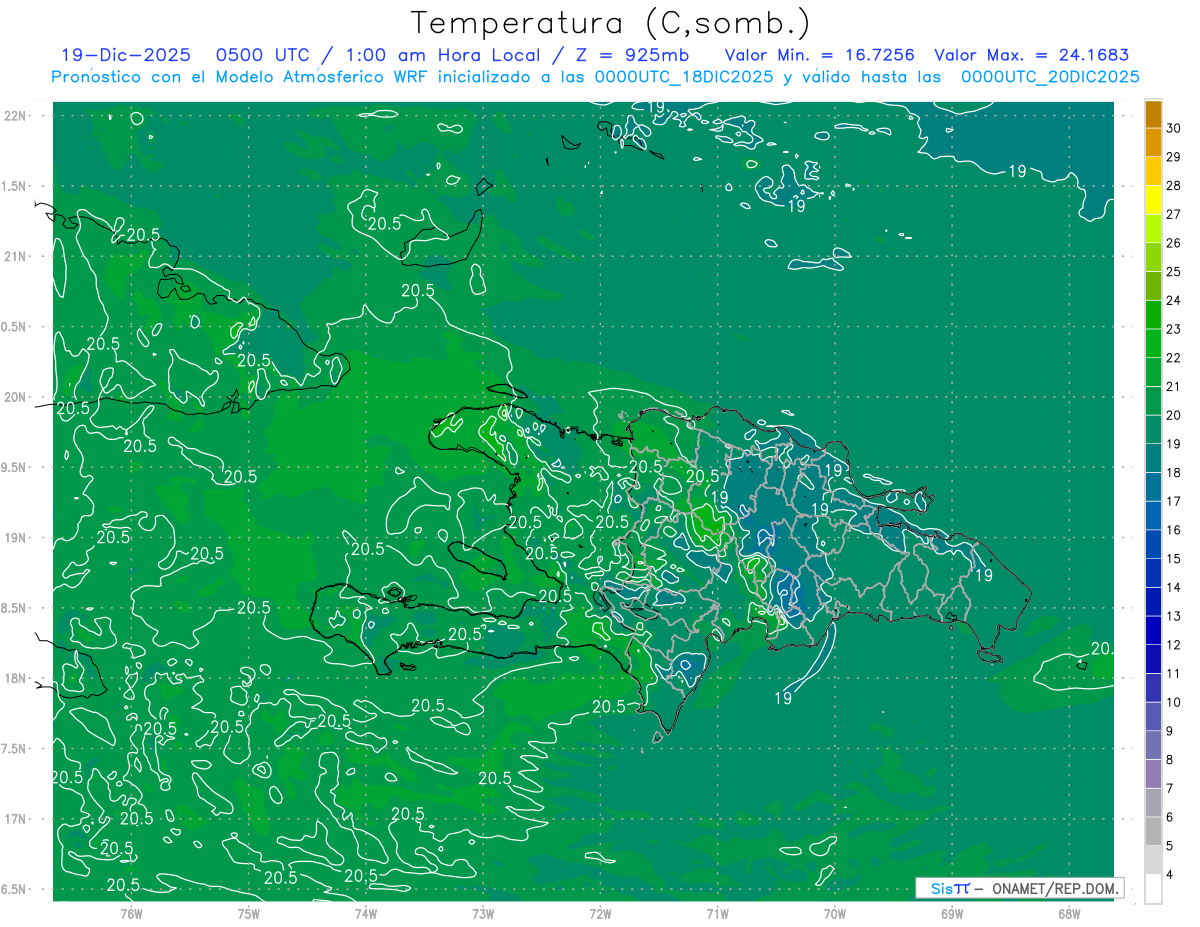Screen dimensions: 1200x927
Task: Click the "Valor Min. = 16.7256" value
Action: (819, 55)
